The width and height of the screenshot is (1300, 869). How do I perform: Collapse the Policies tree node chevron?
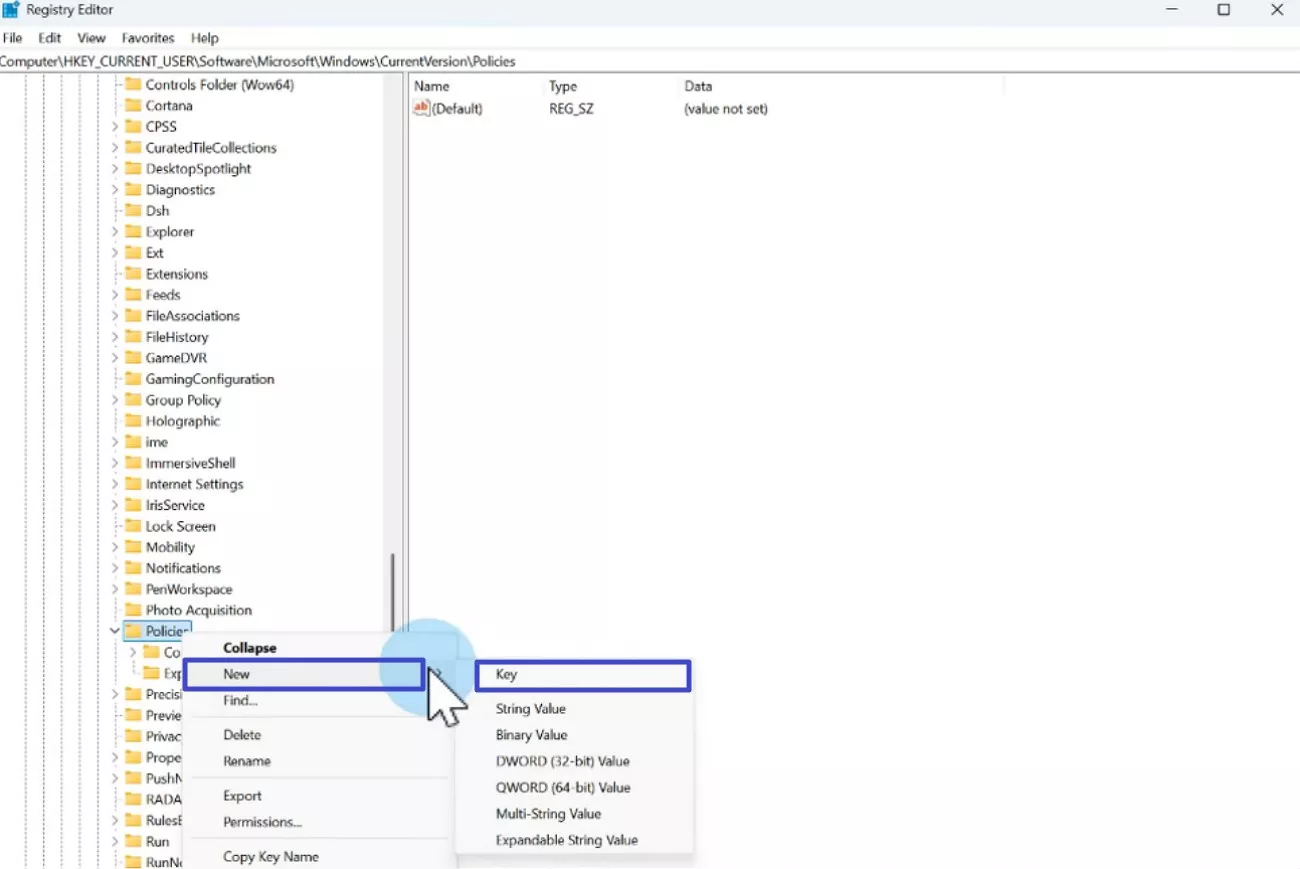point(115,632)
